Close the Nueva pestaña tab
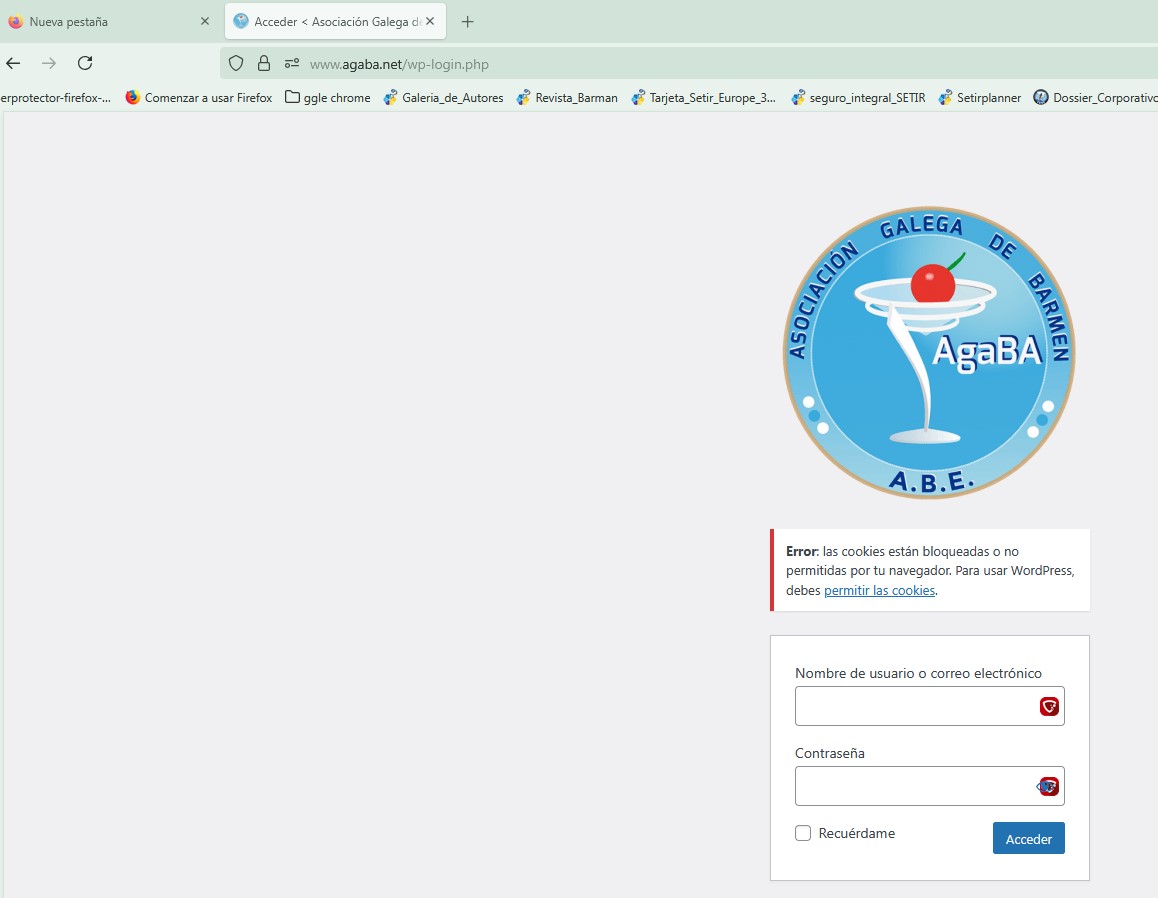This screenshot has height=898, width=1158. 205,21
